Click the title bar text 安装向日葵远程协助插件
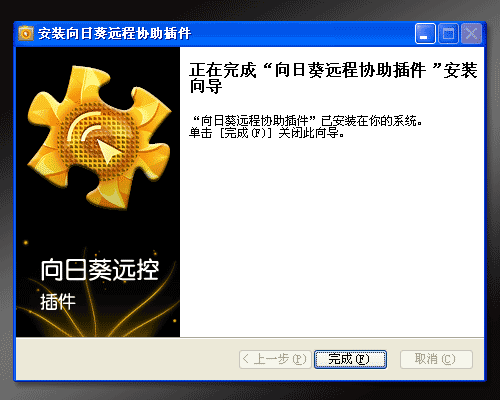 click(114, 34)
